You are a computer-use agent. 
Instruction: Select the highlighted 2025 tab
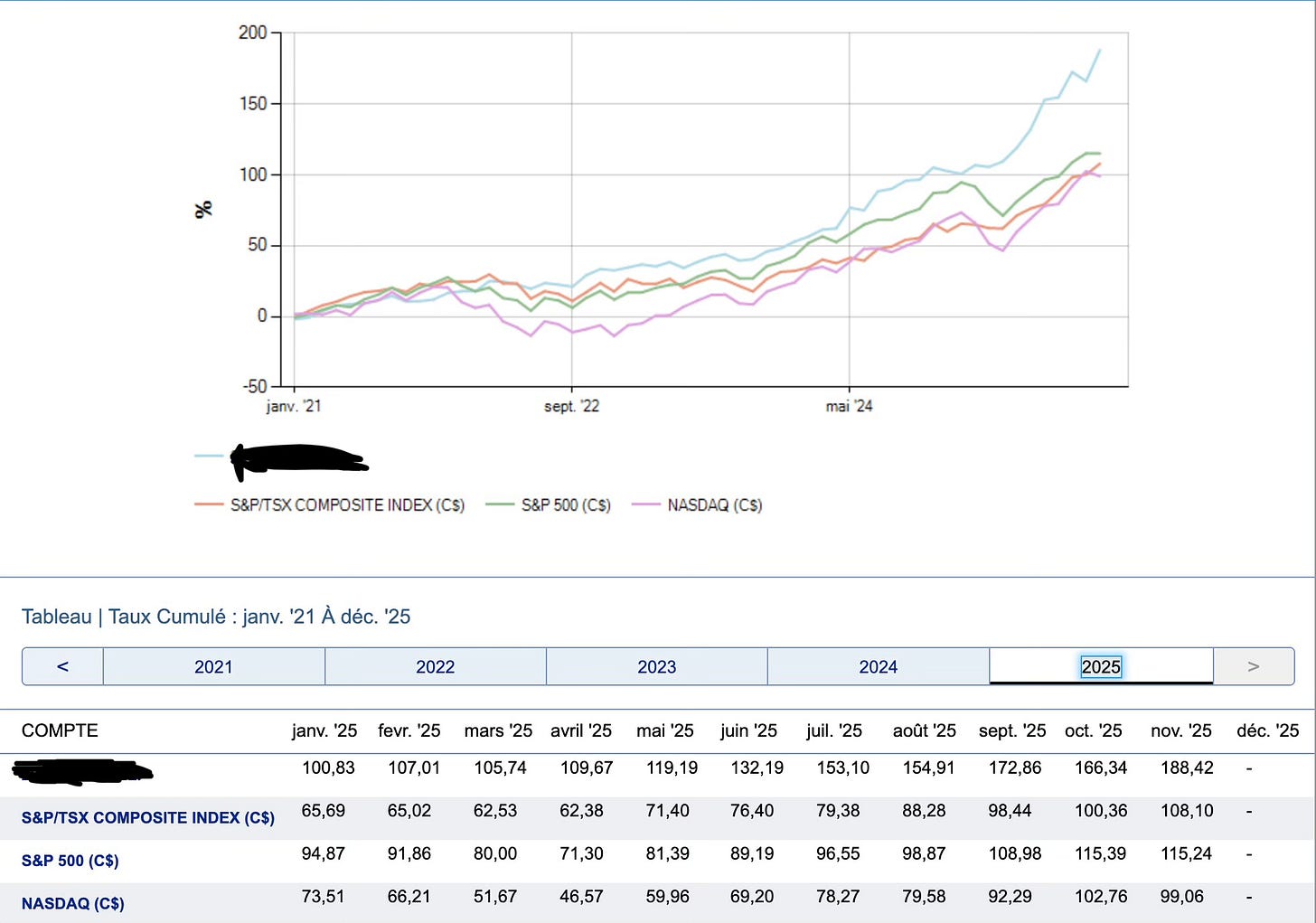tap(1101, 666)
